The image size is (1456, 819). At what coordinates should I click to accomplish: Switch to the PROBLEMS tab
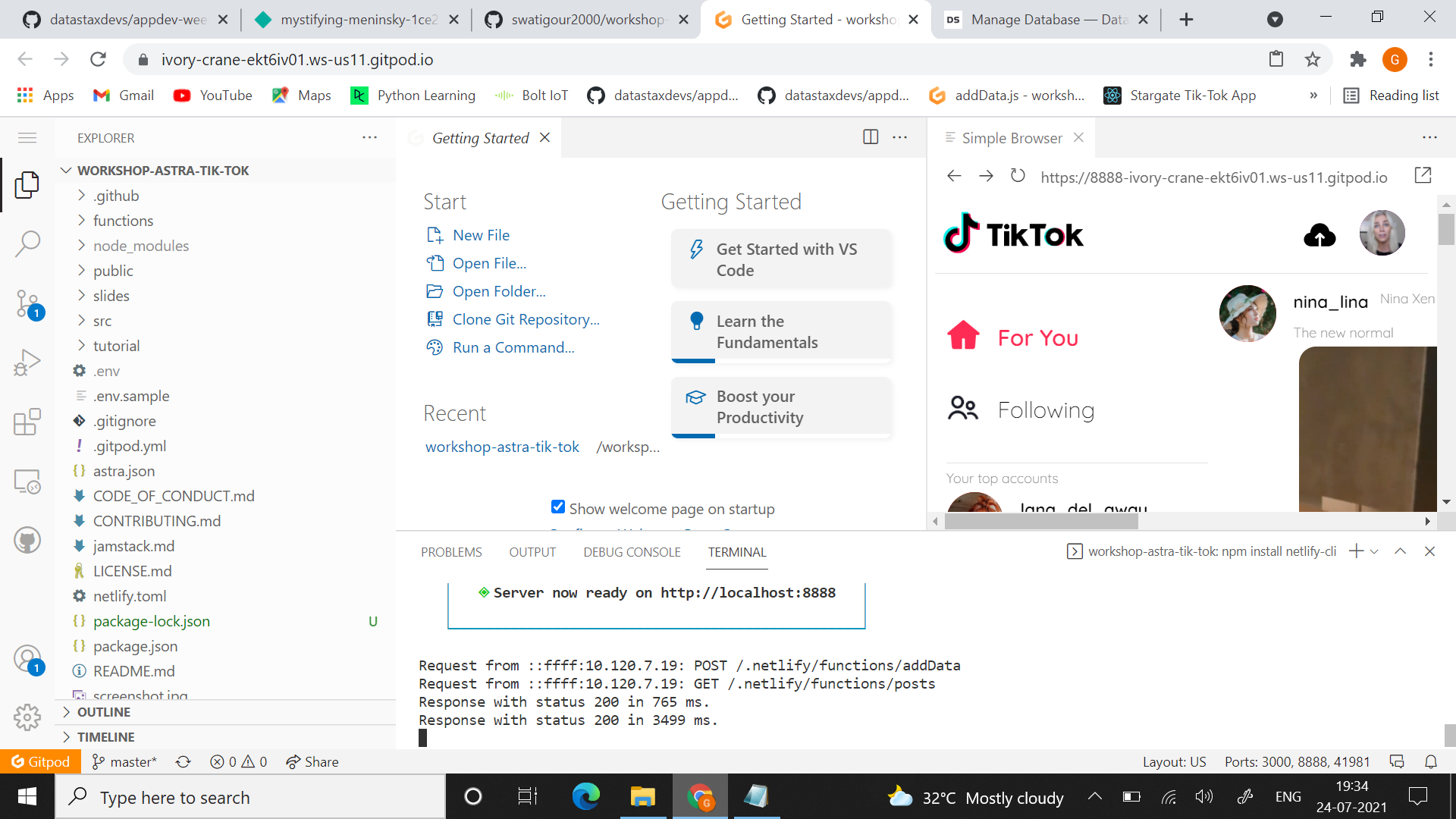(451, 552)
